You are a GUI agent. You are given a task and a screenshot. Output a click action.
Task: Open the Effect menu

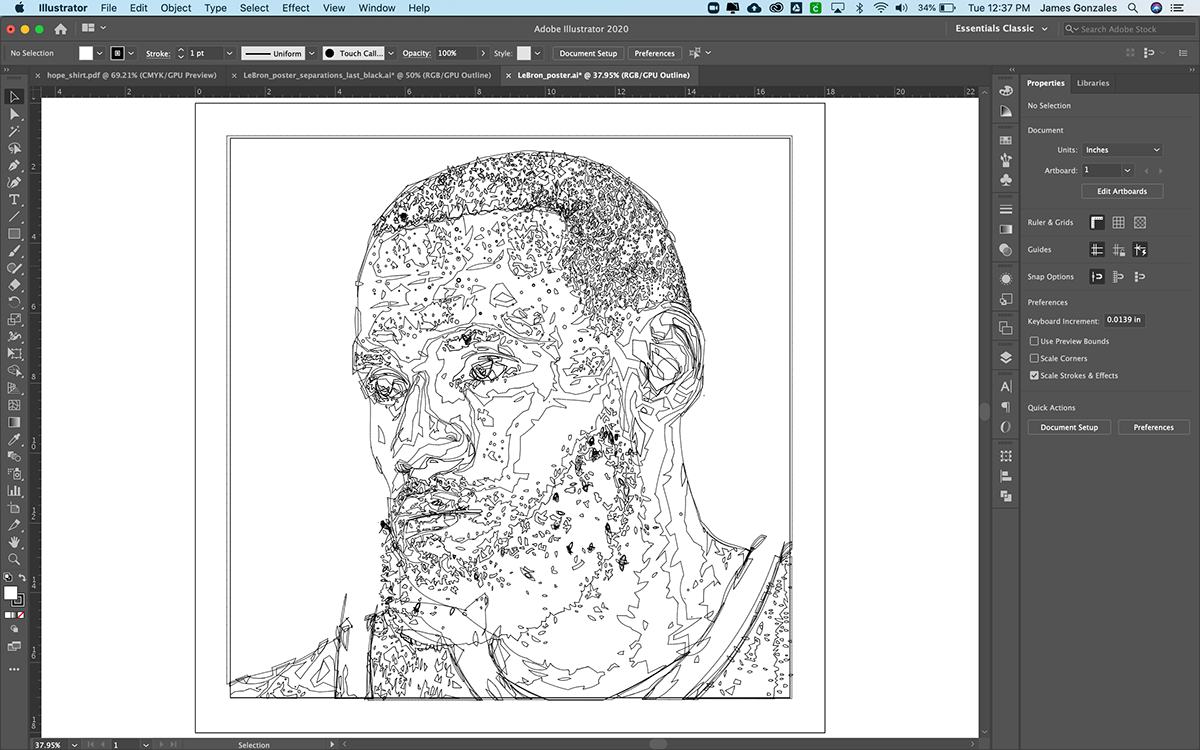pos(295,8)
